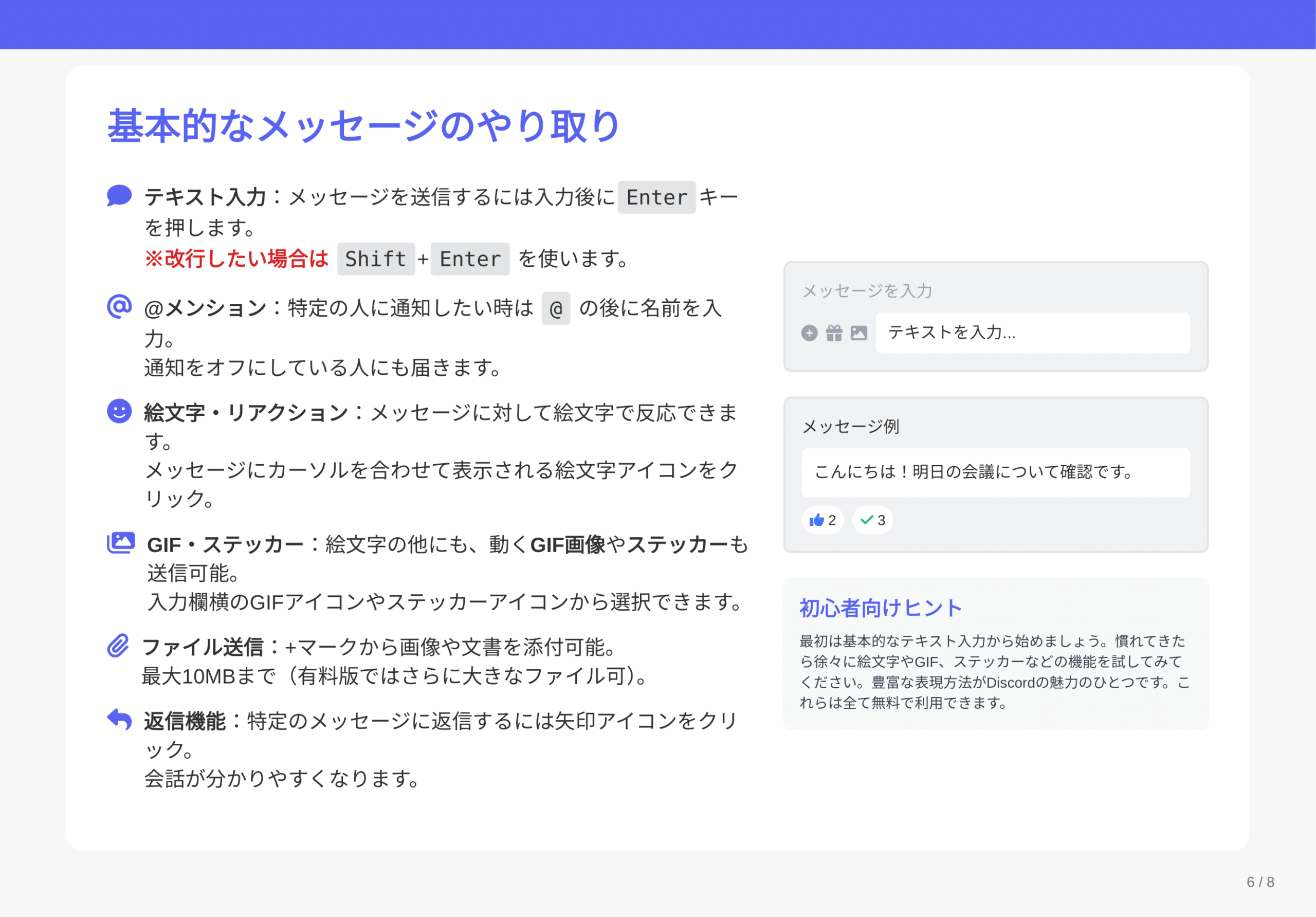Click the paperclip file attachment icon
1316x917 pixels.
118,646
